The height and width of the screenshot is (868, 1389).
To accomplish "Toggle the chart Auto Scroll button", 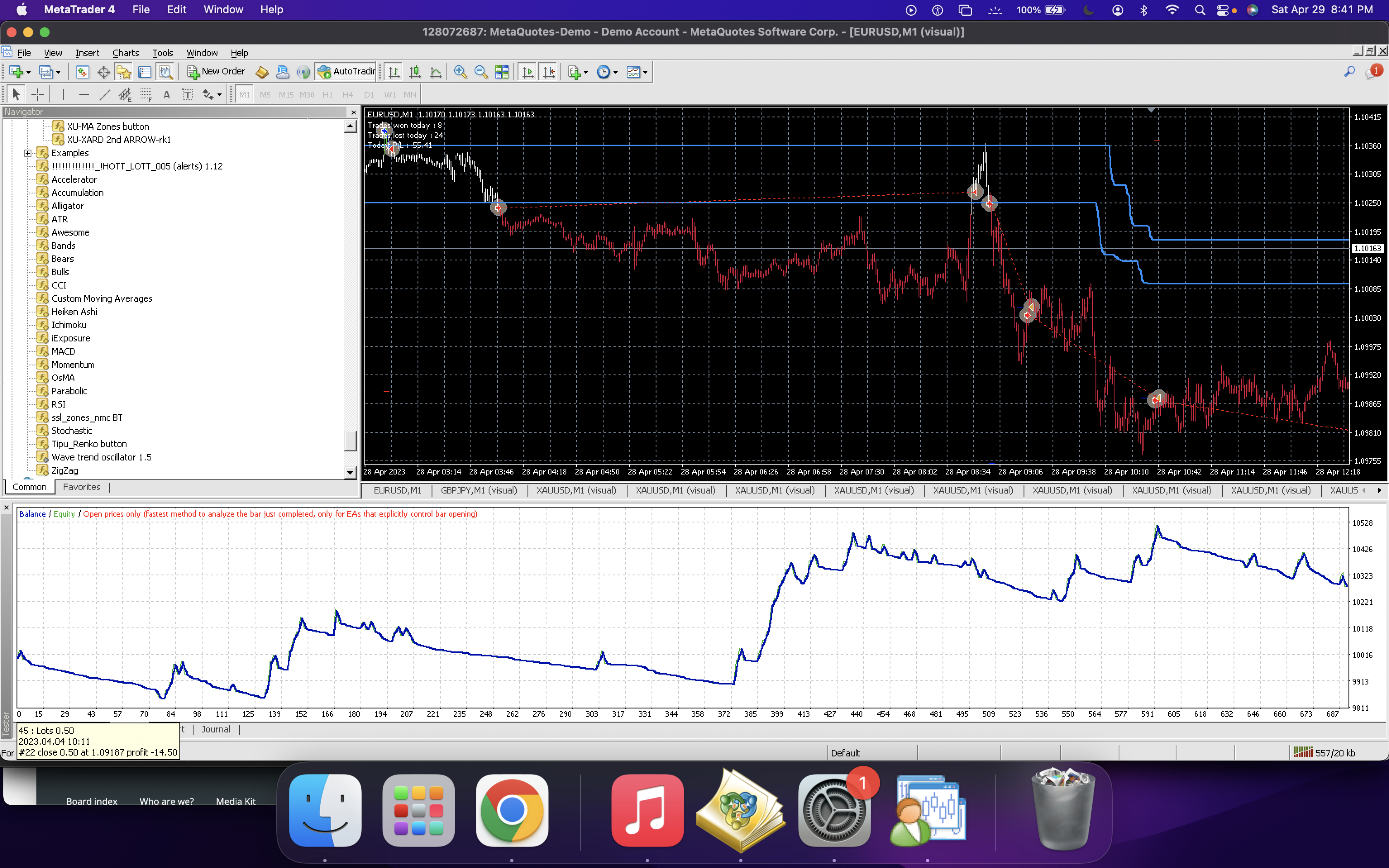I will click(x=527, y=72).
